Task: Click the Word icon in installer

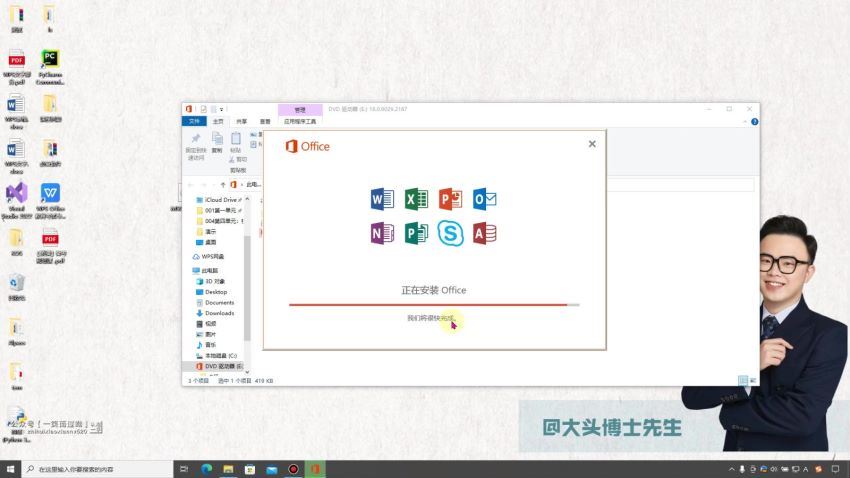Action: (382, 199)
